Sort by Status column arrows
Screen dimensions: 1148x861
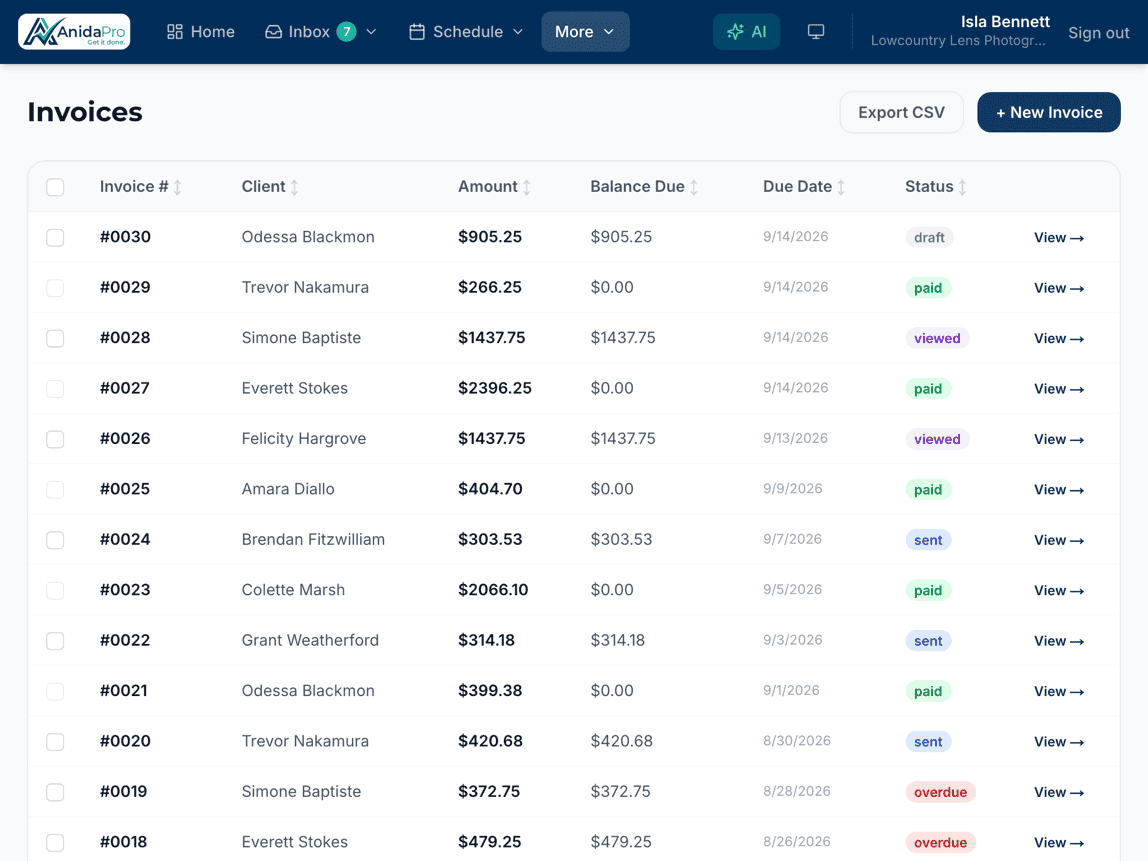click(x=963, y=187)
